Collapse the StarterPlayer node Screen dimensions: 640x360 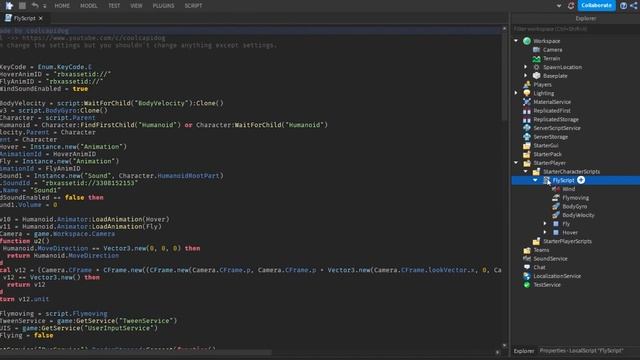pos(516,163)
